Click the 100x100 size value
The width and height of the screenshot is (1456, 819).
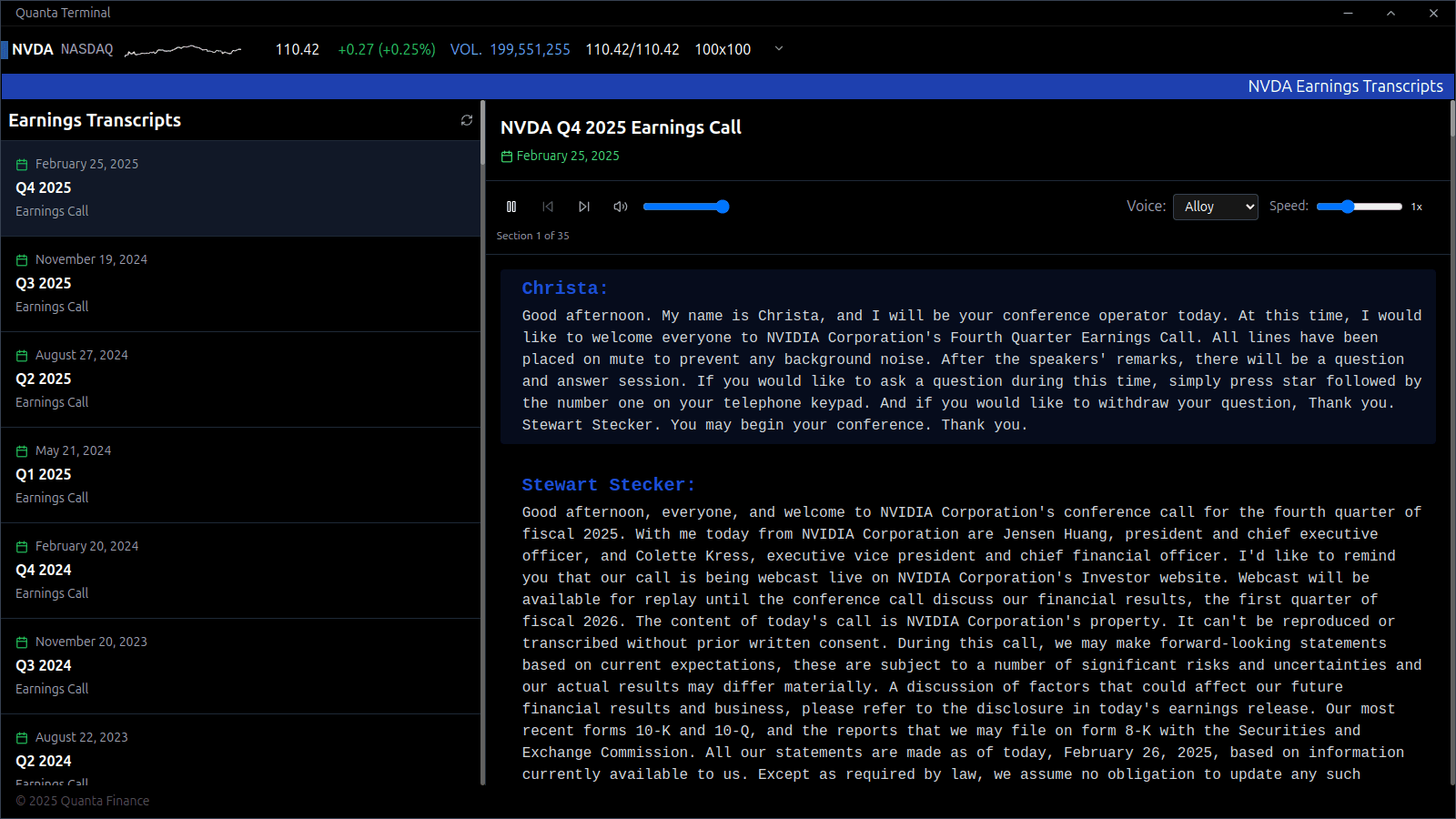pos(723,49)
